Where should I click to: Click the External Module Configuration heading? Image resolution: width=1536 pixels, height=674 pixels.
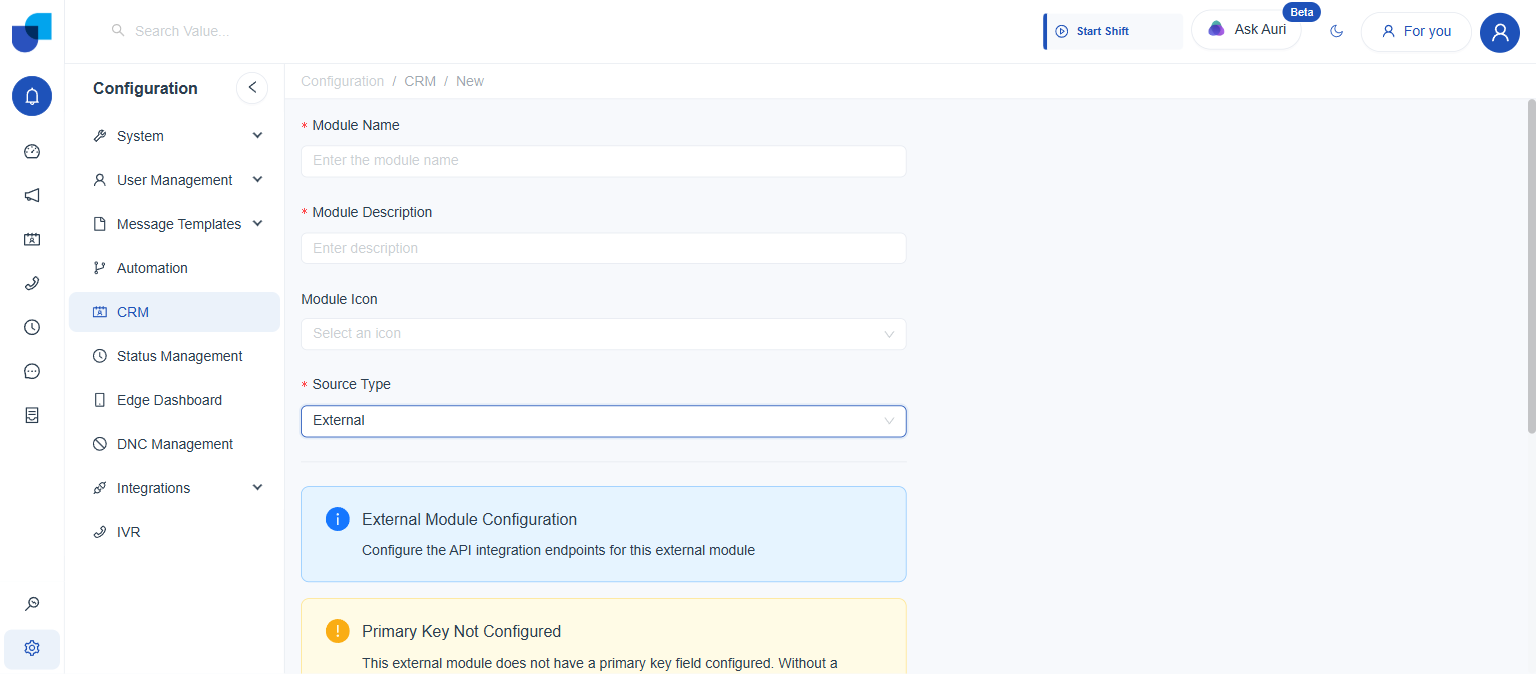point(469,520)
